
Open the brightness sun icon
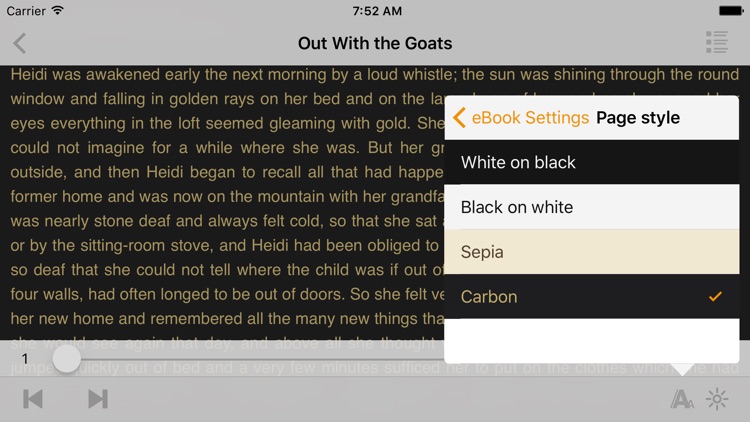tap(717, 399)
